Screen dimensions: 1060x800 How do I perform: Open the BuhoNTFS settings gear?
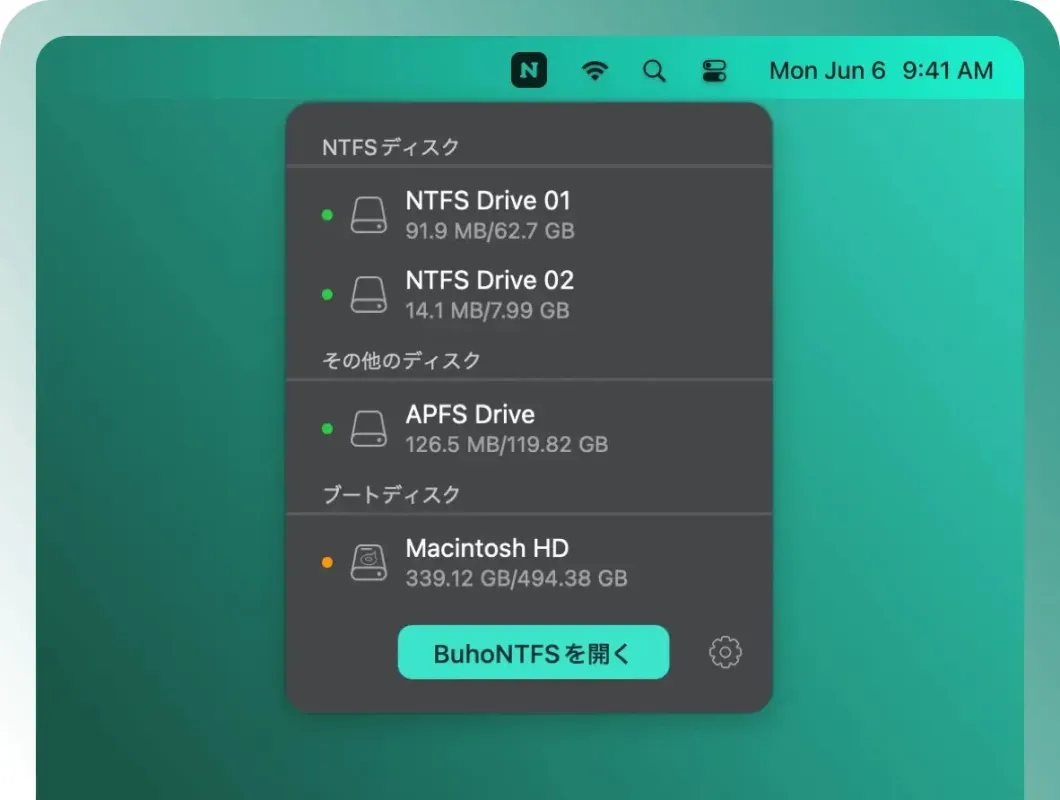pos(724,652)
